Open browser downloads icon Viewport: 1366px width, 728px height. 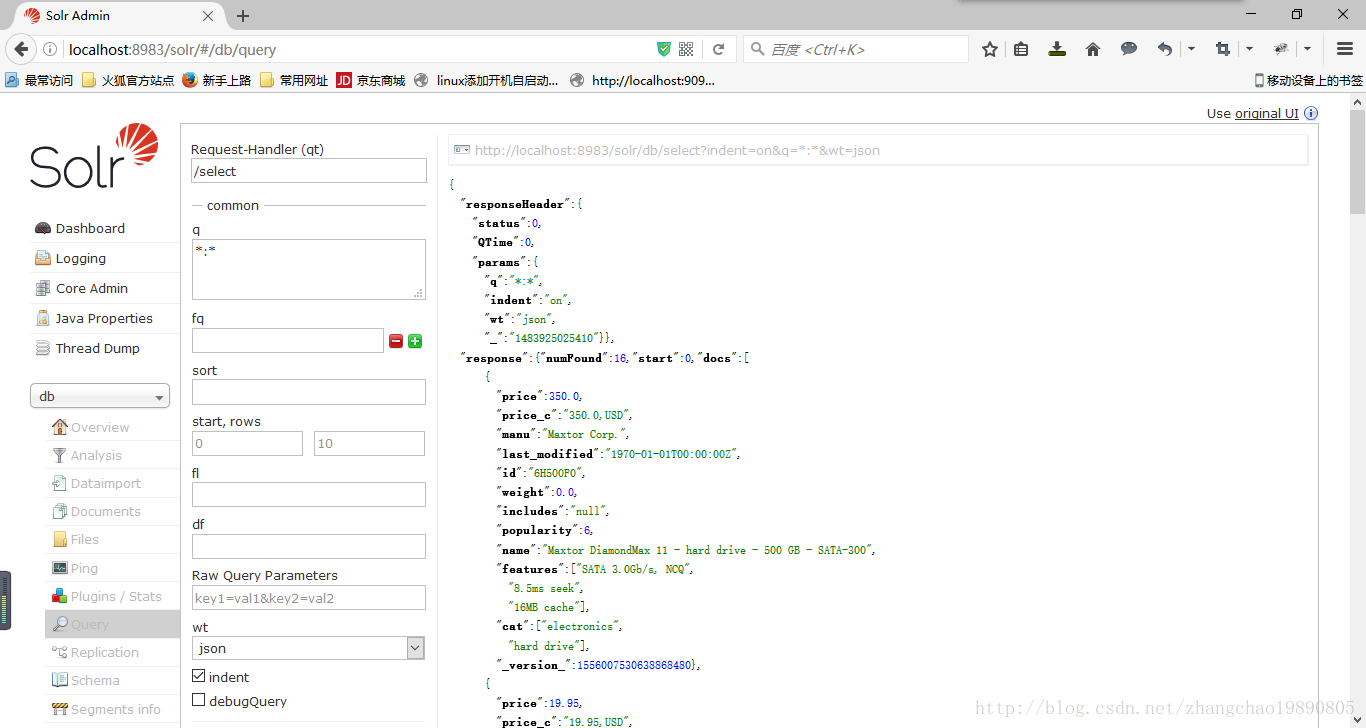(x=1057, y=49)
